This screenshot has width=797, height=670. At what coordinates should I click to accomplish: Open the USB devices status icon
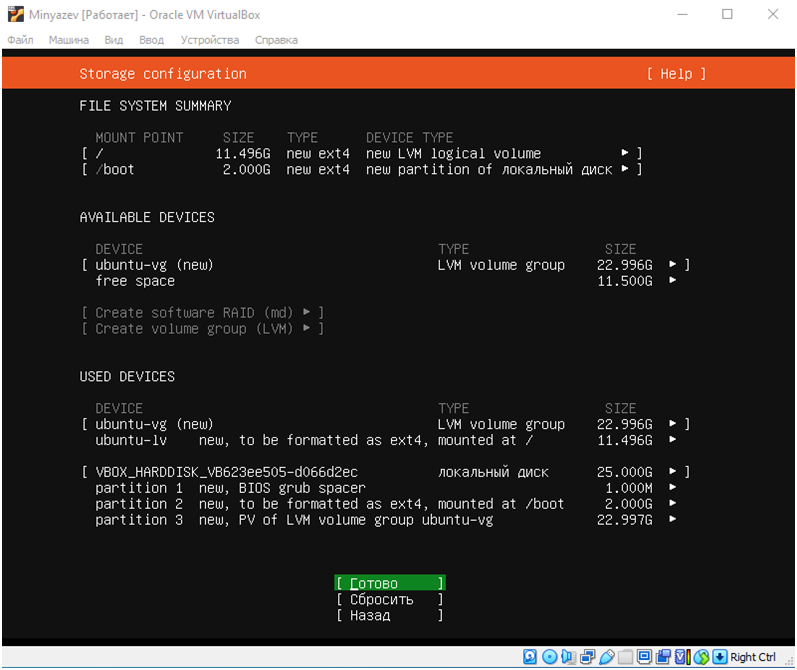click(606, 657)
